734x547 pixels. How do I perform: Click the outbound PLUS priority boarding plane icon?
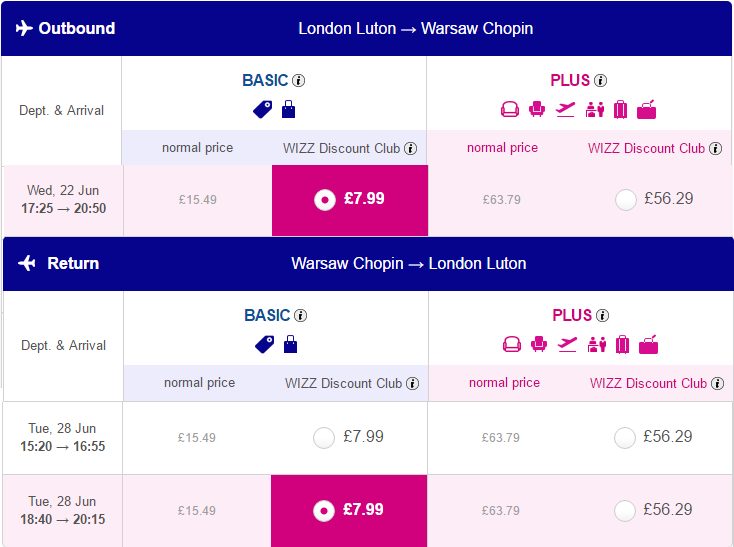565,110
